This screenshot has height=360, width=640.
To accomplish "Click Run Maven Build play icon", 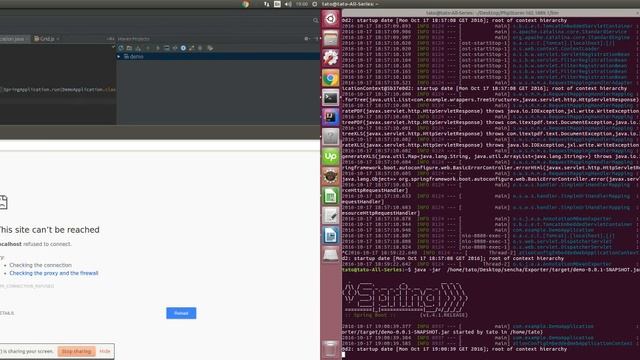I will pyautogui.click(x=158, y=48).
